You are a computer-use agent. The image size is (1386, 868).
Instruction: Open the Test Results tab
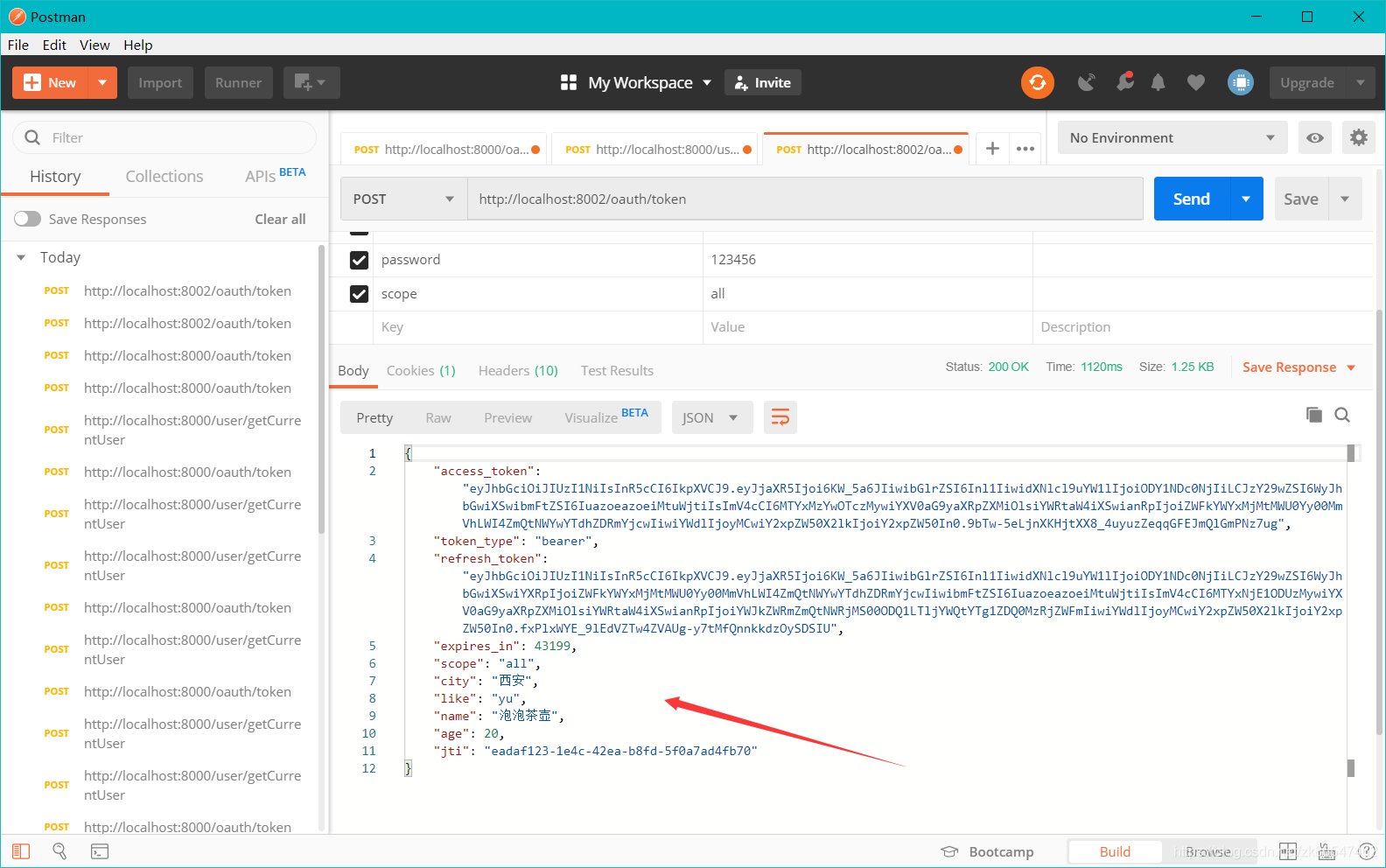click(x=617, y=370)
